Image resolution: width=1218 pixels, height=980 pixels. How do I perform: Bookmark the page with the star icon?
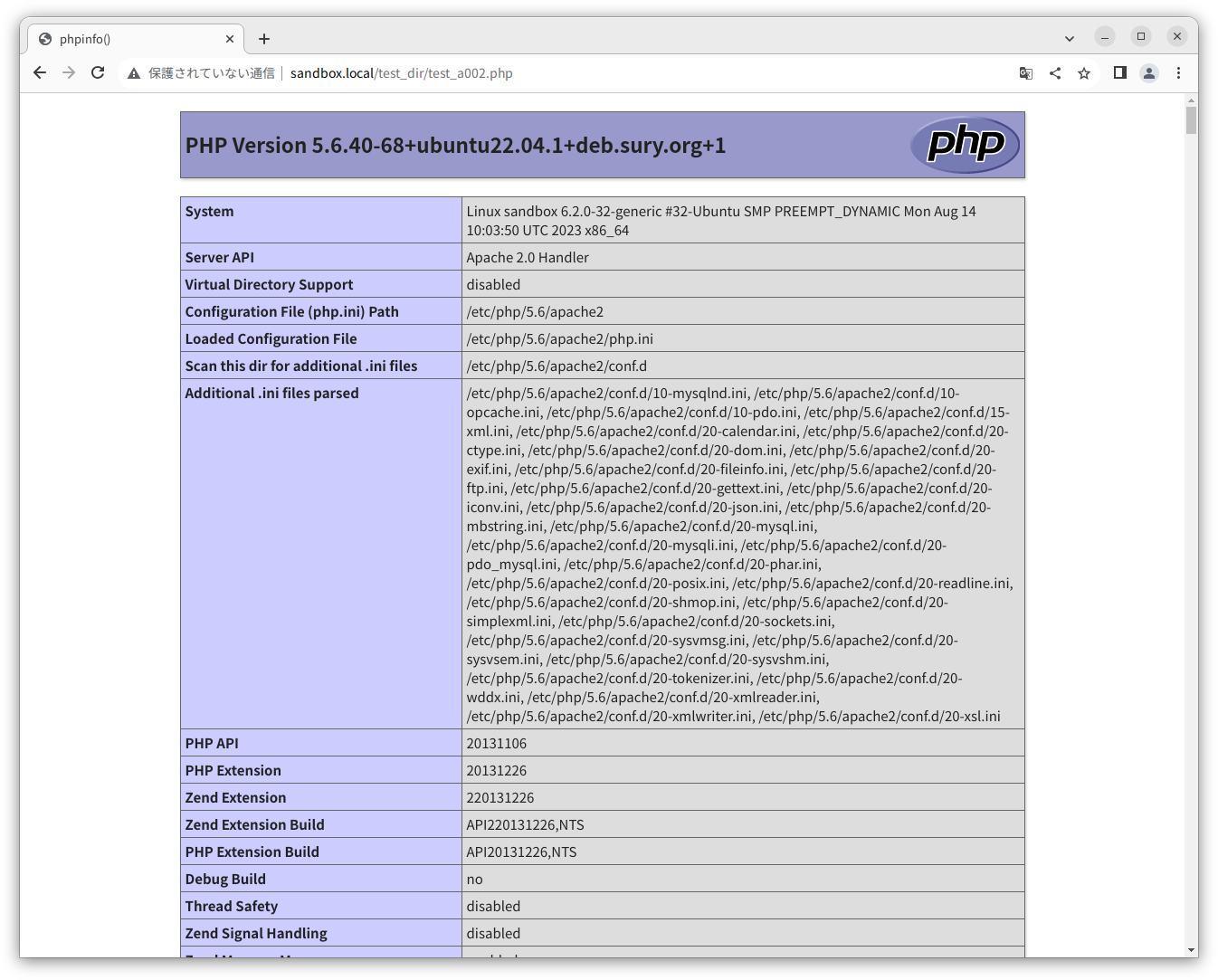click(x=1084, y=73)
